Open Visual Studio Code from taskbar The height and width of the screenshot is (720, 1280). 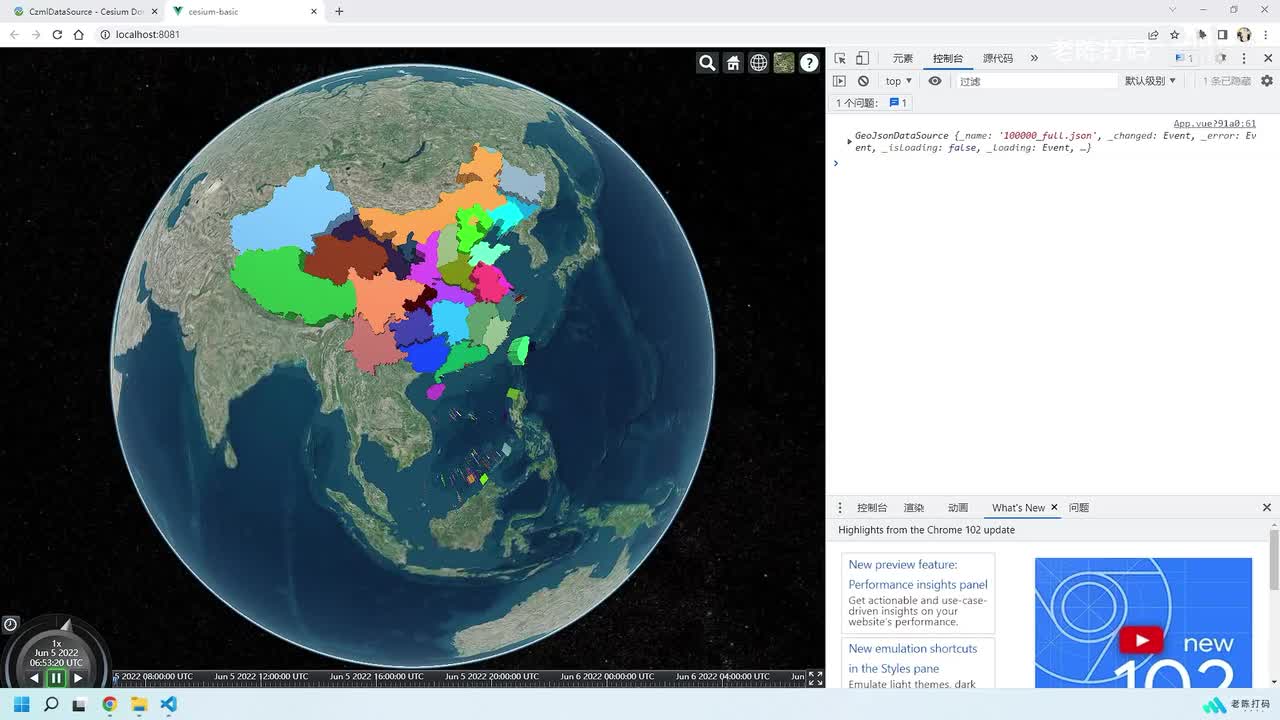[168, 704]
